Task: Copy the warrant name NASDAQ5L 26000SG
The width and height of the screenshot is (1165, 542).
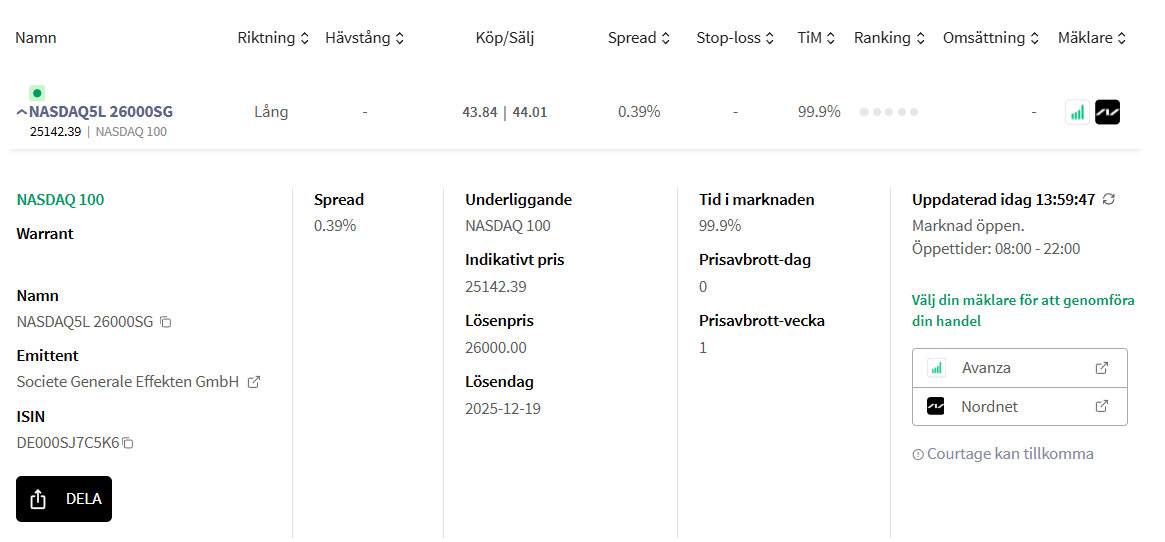Action: (166, 322)
